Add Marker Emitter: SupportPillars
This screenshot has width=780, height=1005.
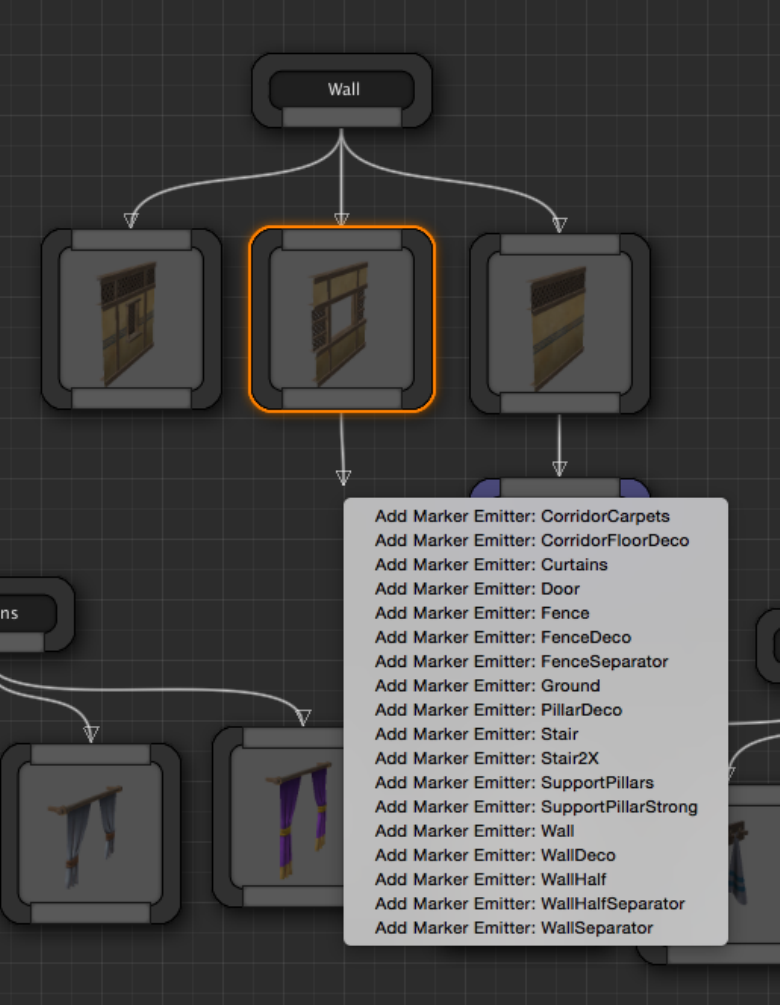point(535,783)
